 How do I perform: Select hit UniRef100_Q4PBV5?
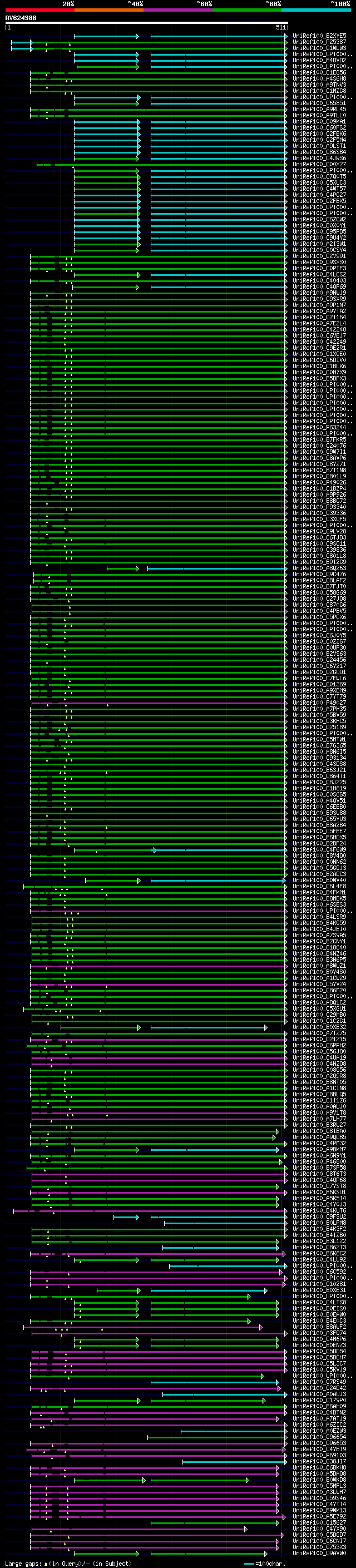click(x=319, y=611)
